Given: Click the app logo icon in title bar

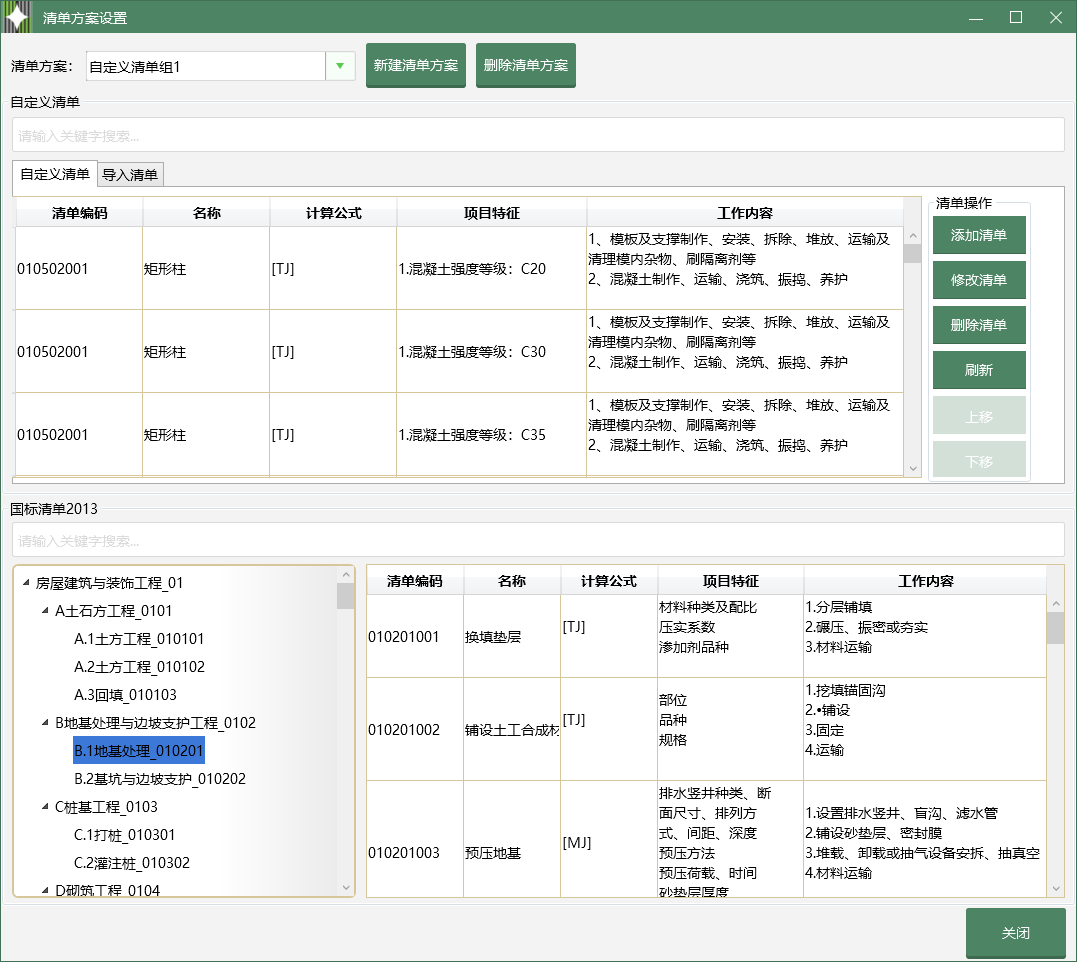Looking at the screenshot, I should point(16,17).
